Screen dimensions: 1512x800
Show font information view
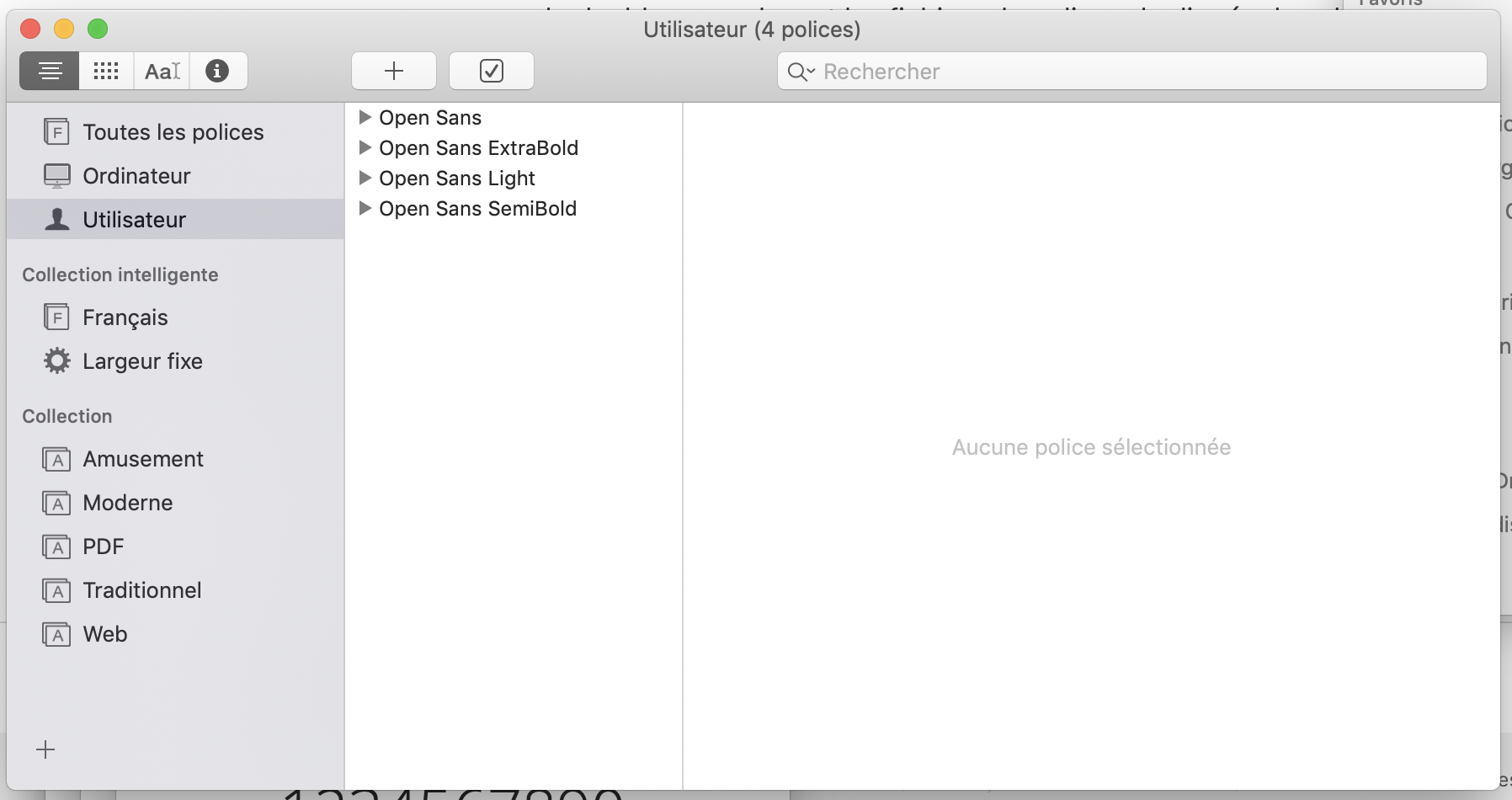(218, 71)
